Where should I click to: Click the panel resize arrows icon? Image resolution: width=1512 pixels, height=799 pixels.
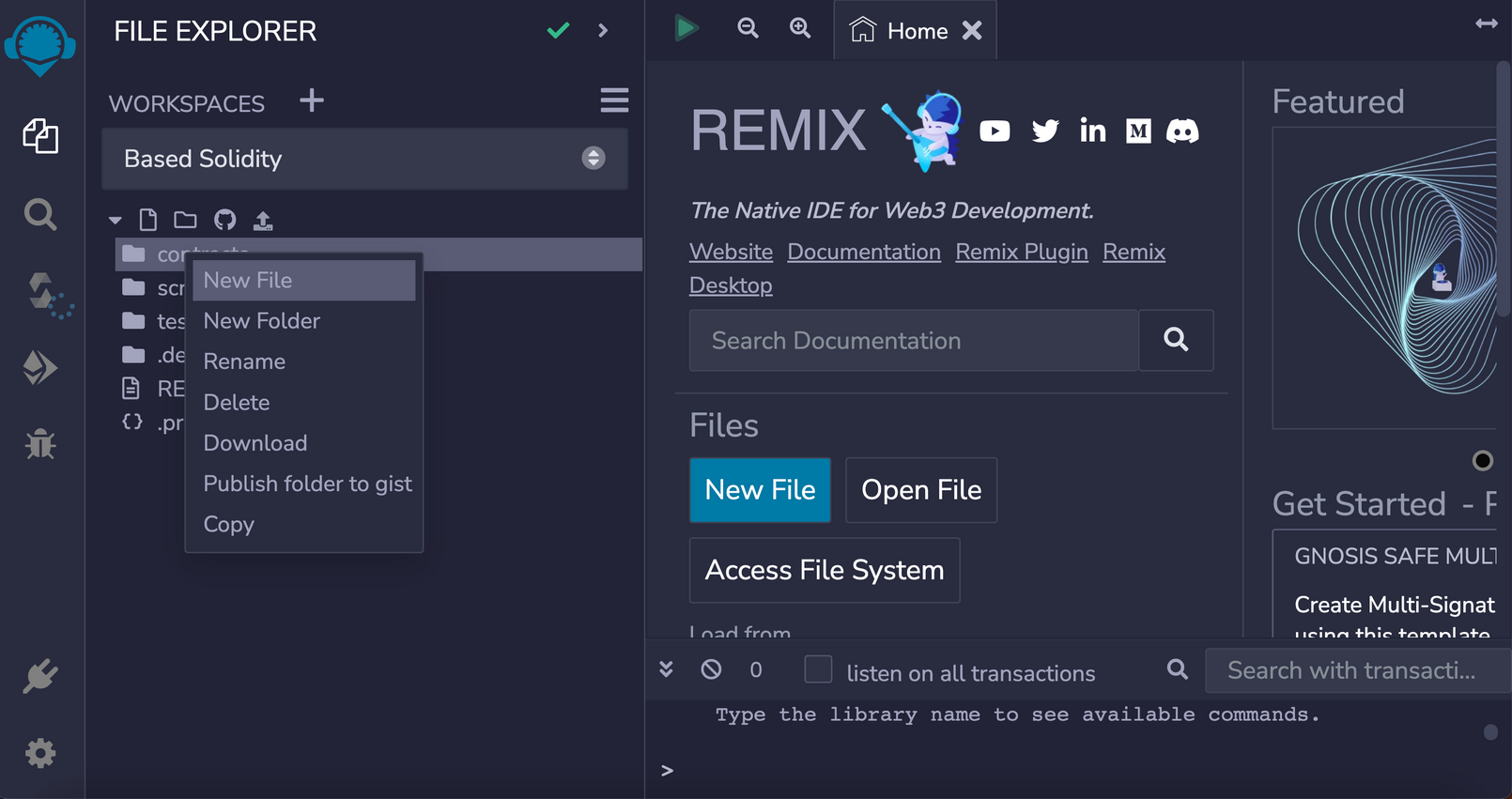tap(1486, 23)
